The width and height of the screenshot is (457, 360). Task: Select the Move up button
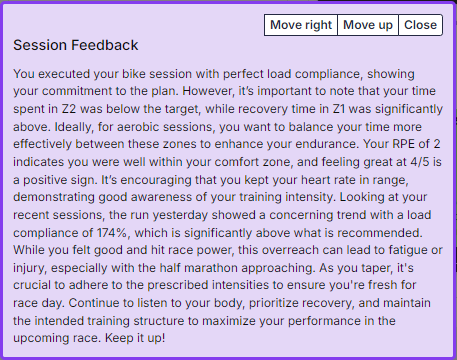click(x=368, y=25)
